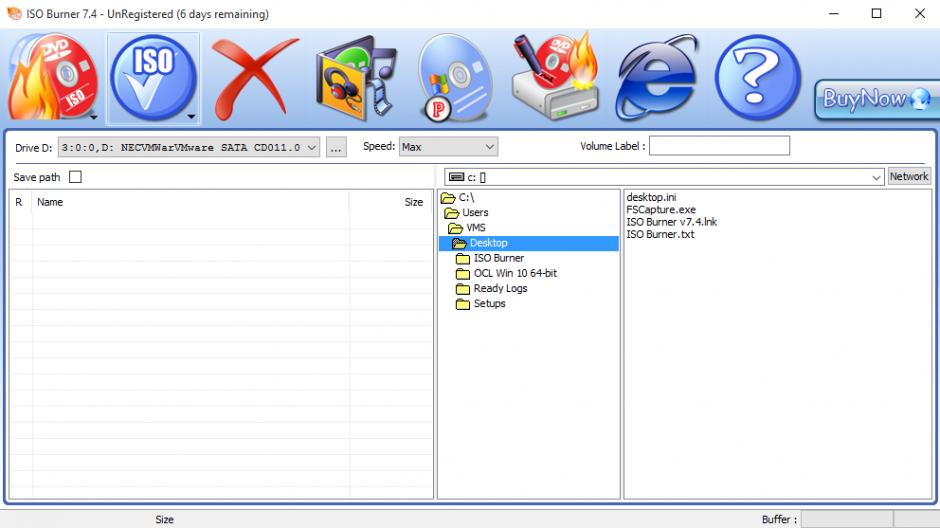Click the ISO Burner title bar app icon

point(14,13)
